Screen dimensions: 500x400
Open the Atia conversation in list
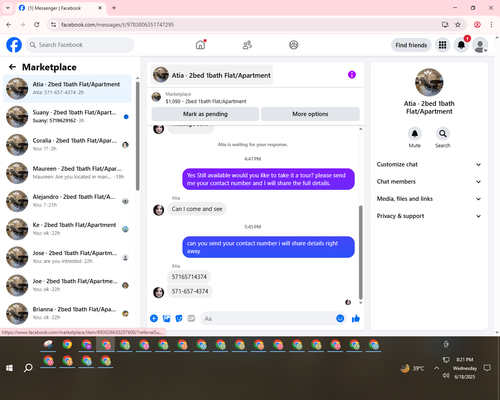click(67, 88)
